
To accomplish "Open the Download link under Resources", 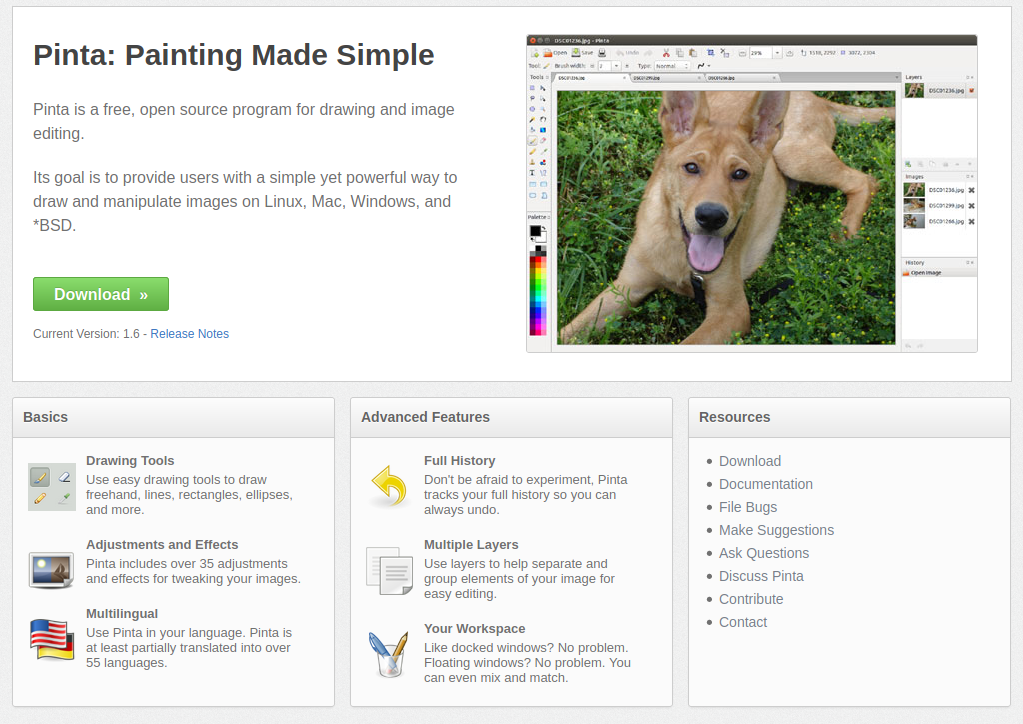I will coord(750,461).
